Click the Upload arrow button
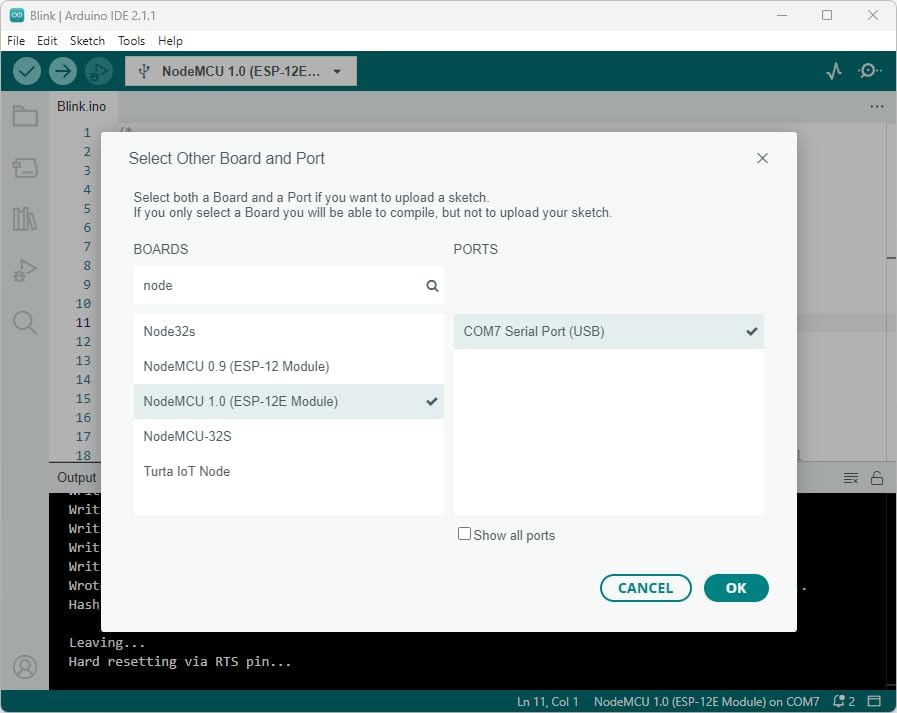 (63, 71)
